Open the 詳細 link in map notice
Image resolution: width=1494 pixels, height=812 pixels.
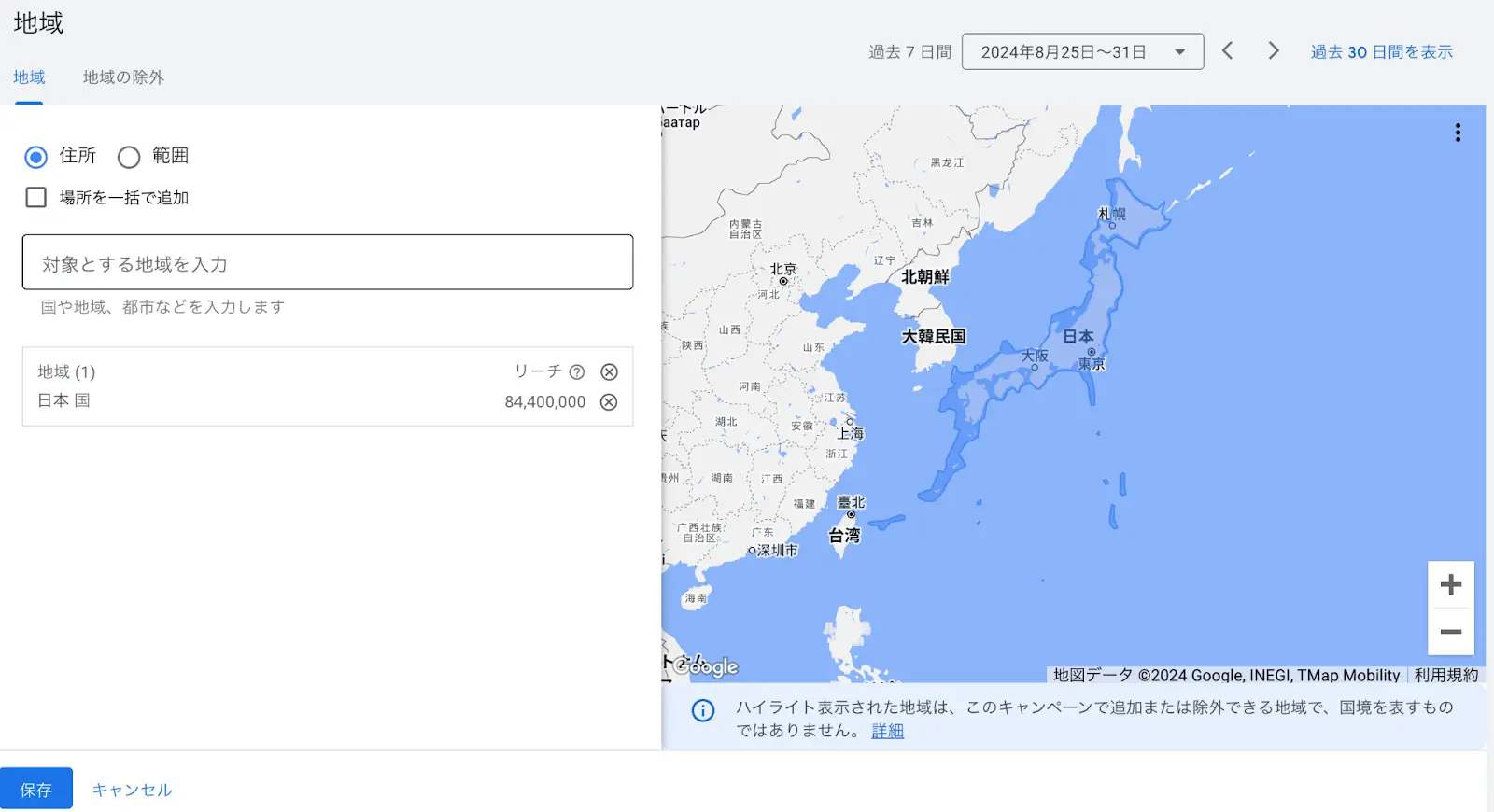(x=887, y=731)
